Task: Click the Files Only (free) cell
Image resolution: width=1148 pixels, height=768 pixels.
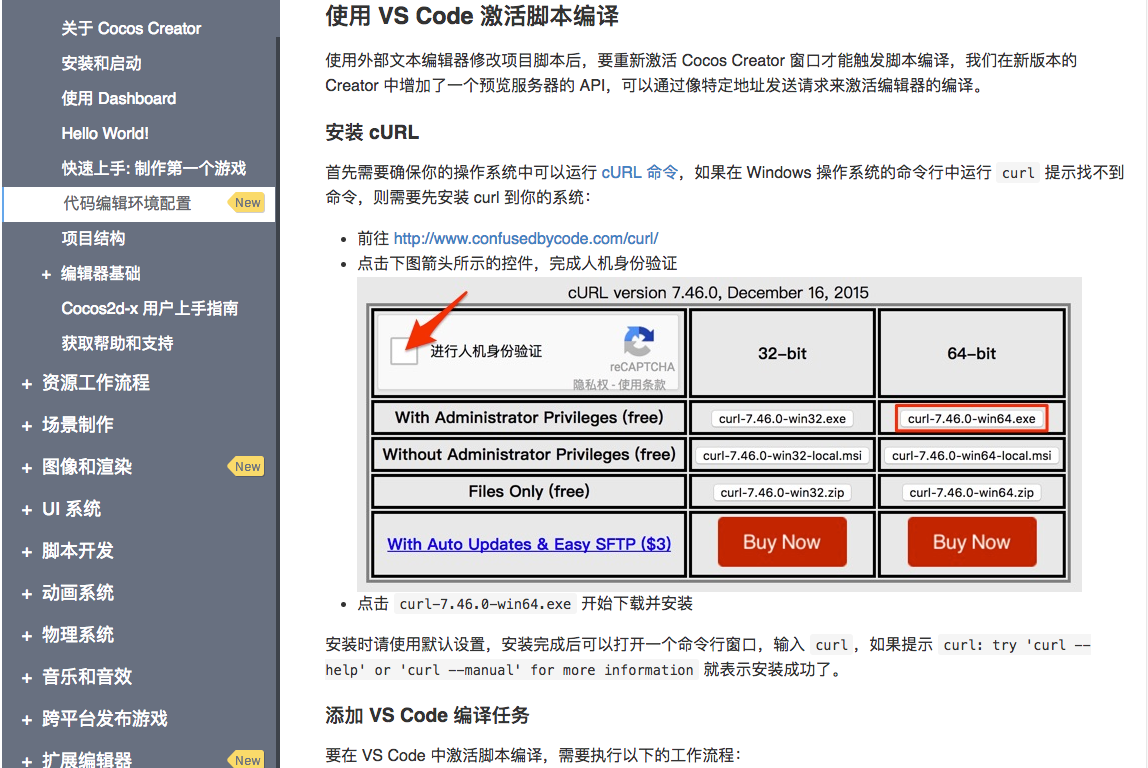Action: tap(529, 491)
